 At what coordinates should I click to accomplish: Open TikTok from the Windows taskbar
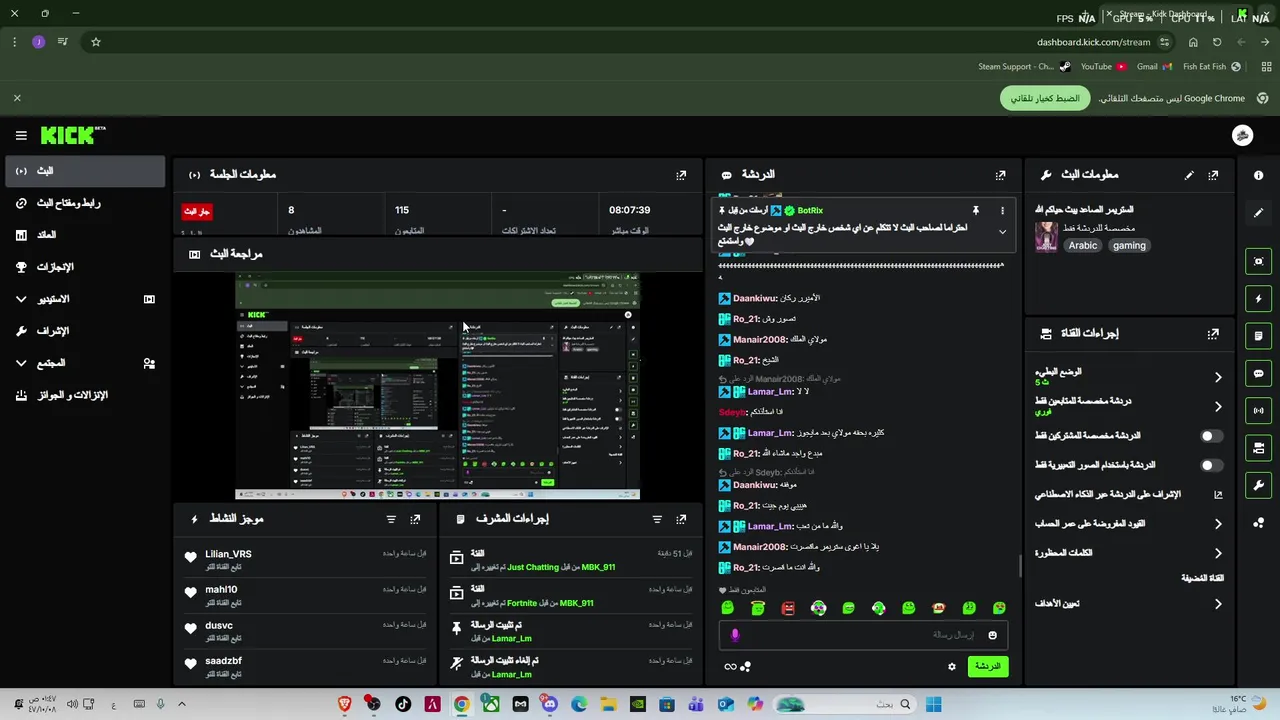pos(403,704)
